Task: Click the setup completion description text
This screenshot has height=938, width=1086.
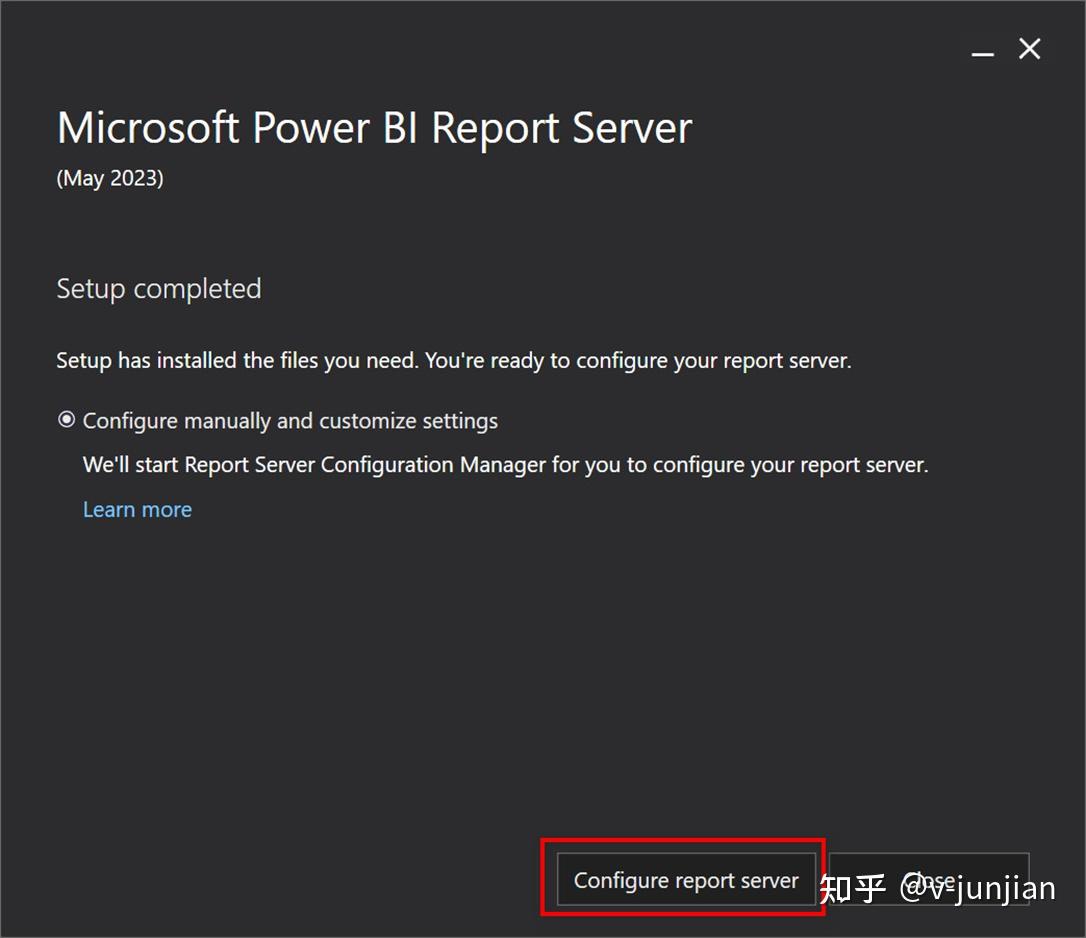Action: pyautogui.click(x=453, y=361)
